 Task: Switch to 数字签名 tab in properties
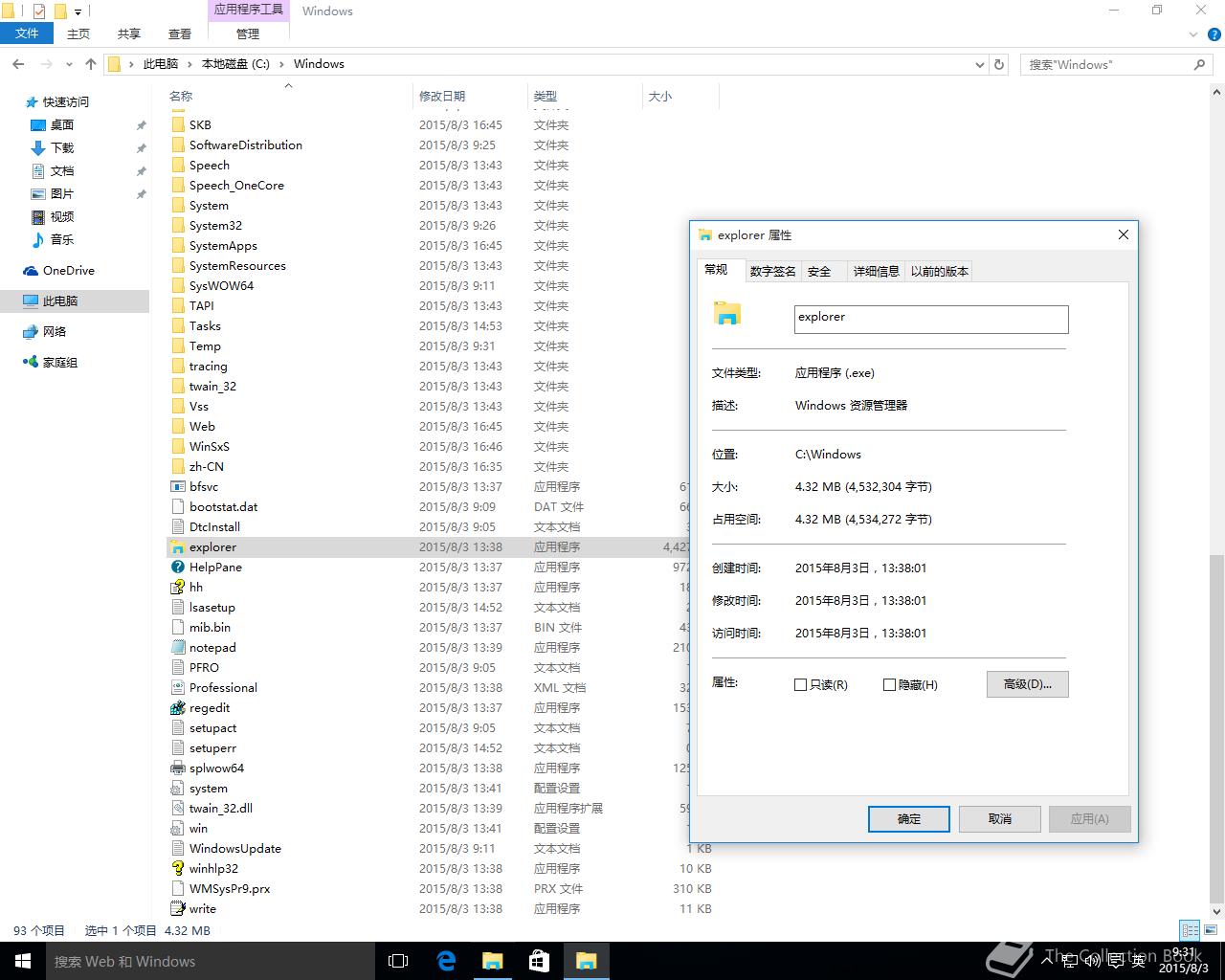tap(772, 272)
